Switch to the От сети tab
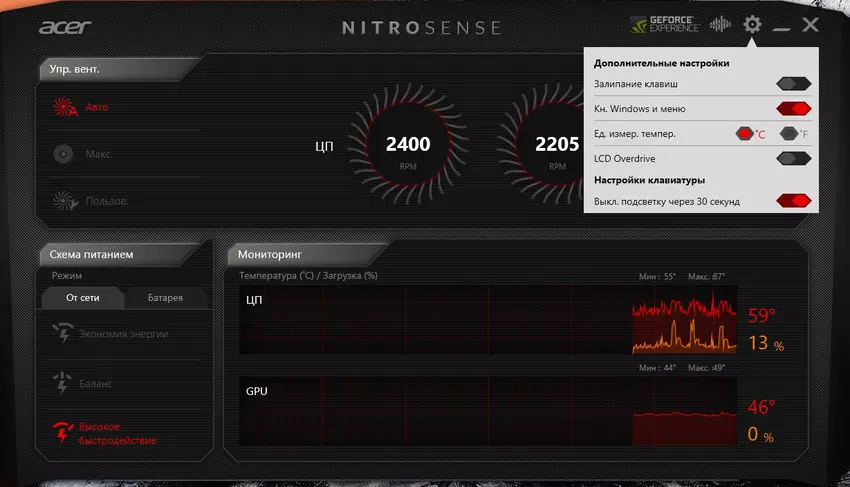850x487 pixels. [x=85, y=297]
